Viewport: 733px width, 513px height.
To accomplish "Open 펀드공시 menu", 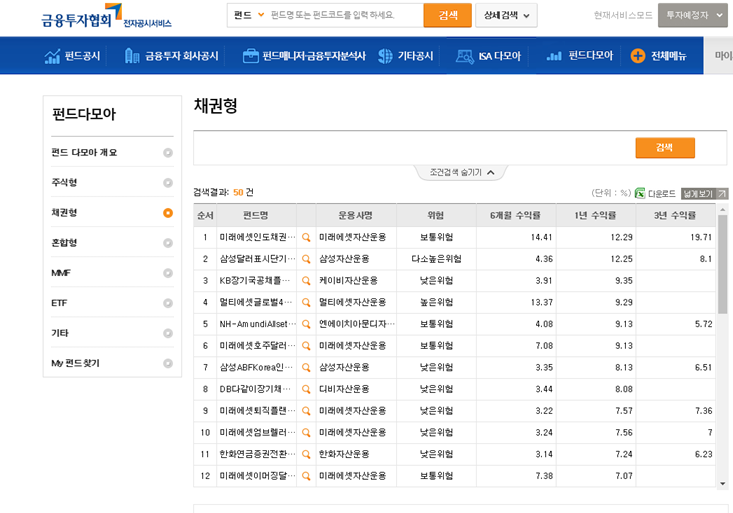I will 72,56.
